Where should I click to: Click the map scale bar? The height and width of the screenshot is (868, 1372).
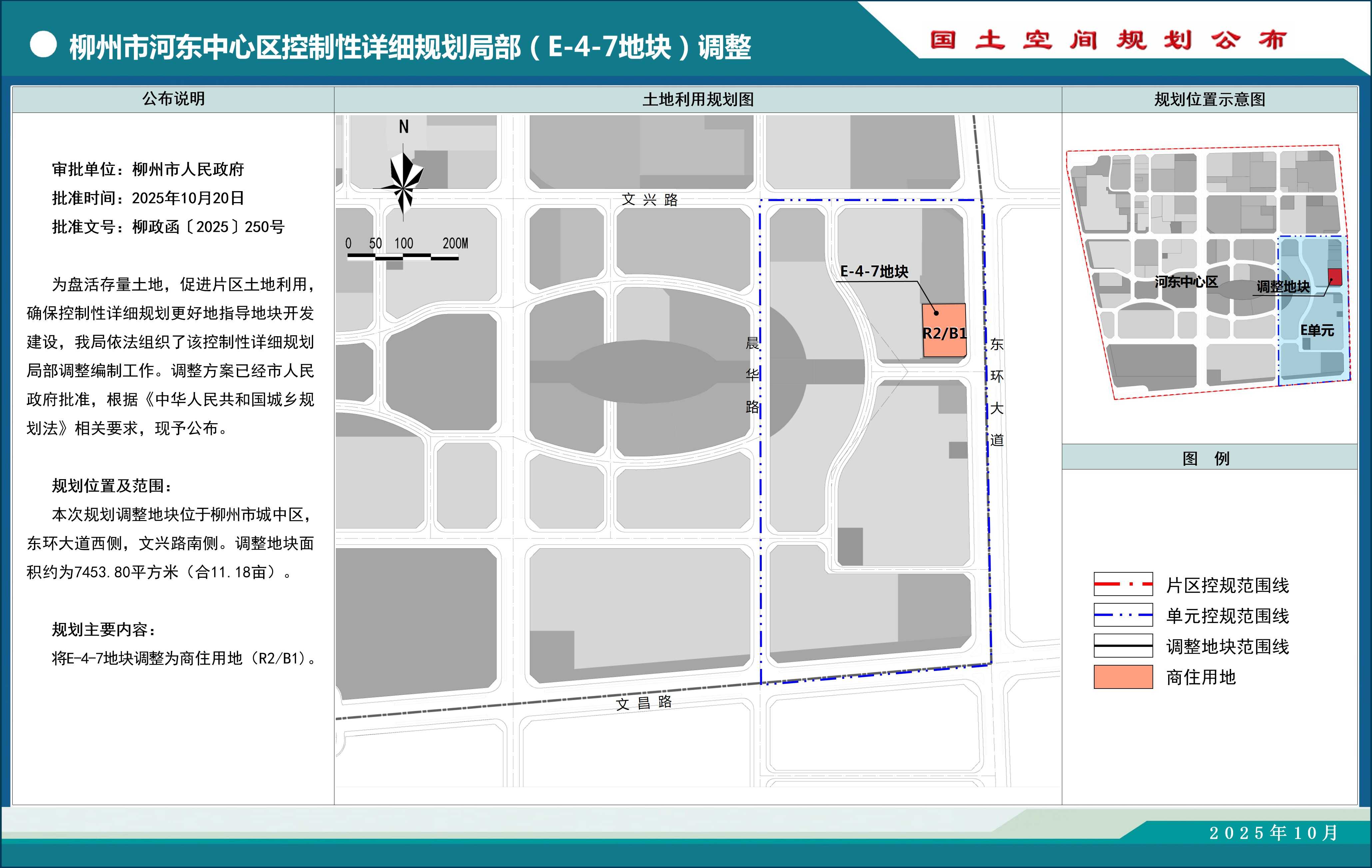403,257
